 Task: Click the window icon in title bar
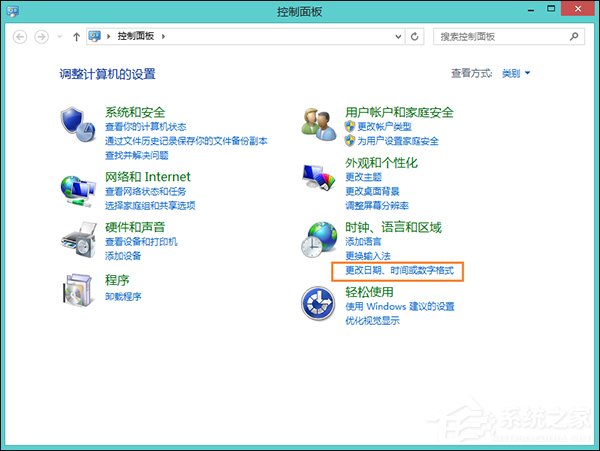click(13, 11)
